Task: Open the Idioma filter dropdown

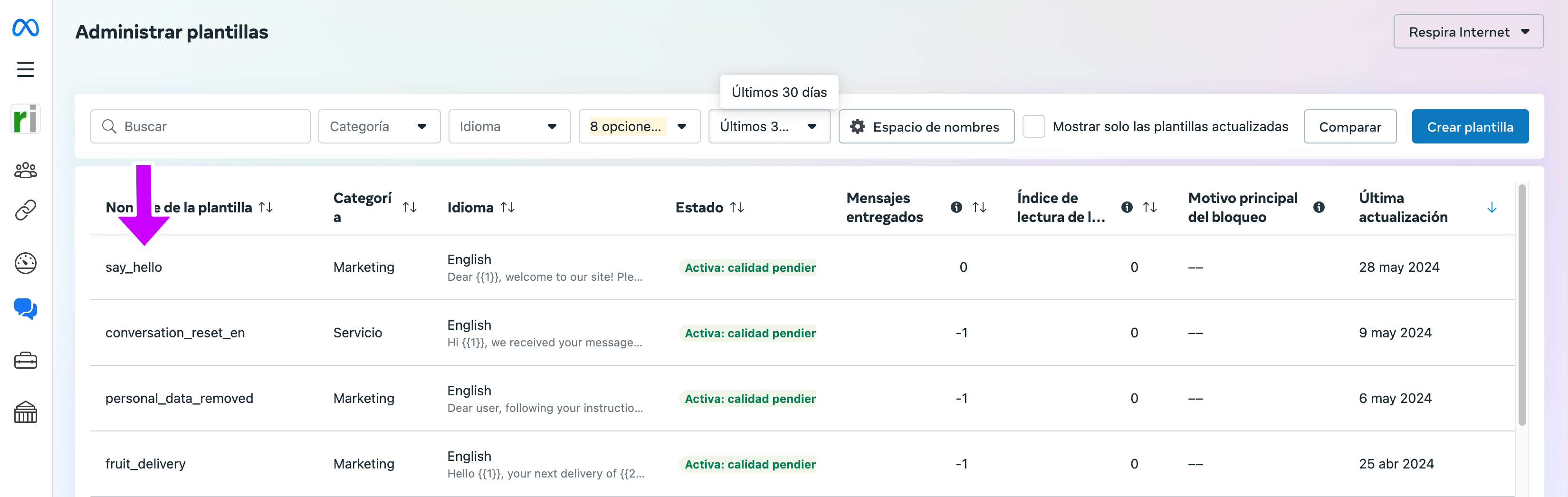Action: click(x=509, y=126)
